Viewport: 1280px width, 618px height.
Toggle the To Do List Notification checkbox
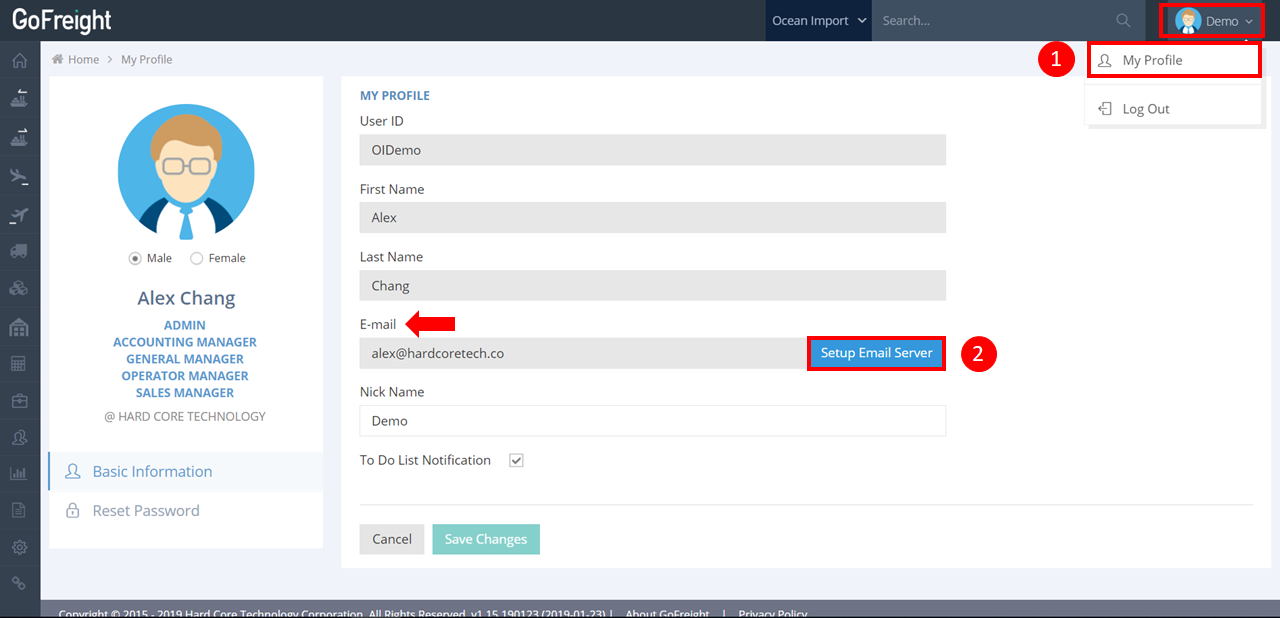(x=516, y=461)
